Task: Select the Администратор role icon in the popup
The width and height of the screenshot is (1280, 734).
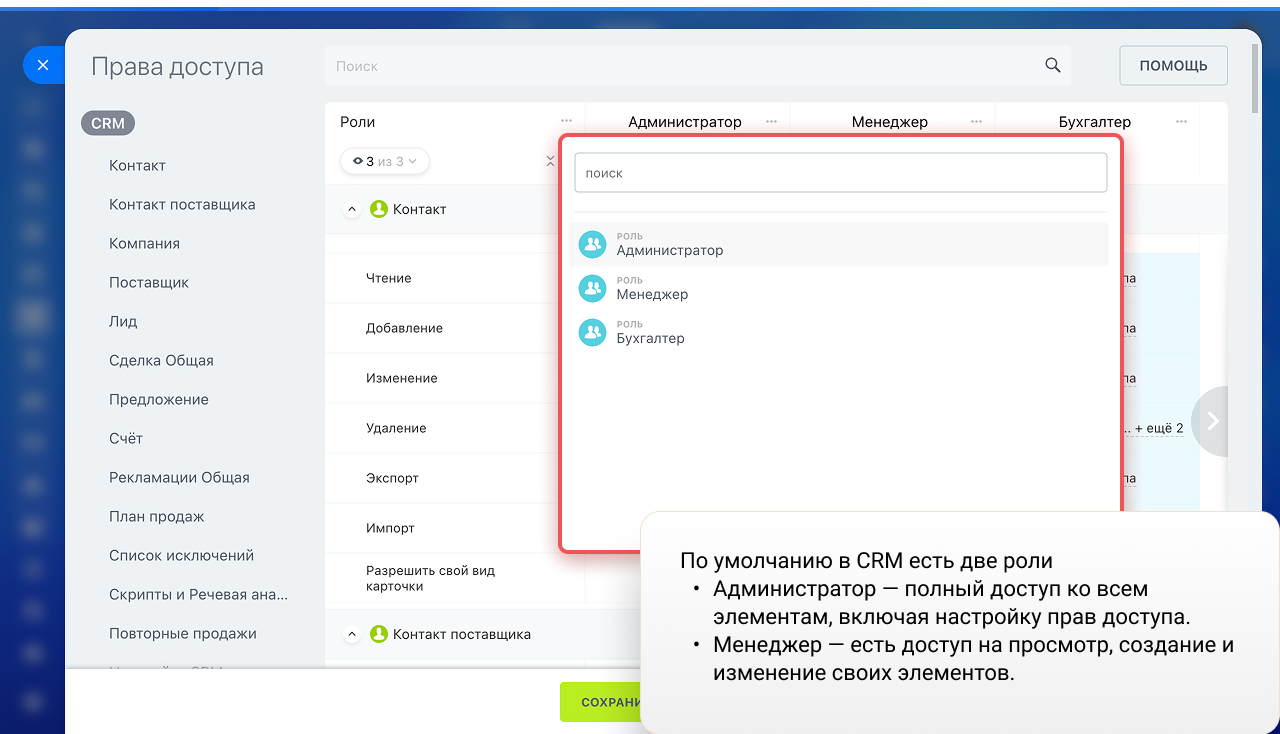Action: tap(592, 244)
